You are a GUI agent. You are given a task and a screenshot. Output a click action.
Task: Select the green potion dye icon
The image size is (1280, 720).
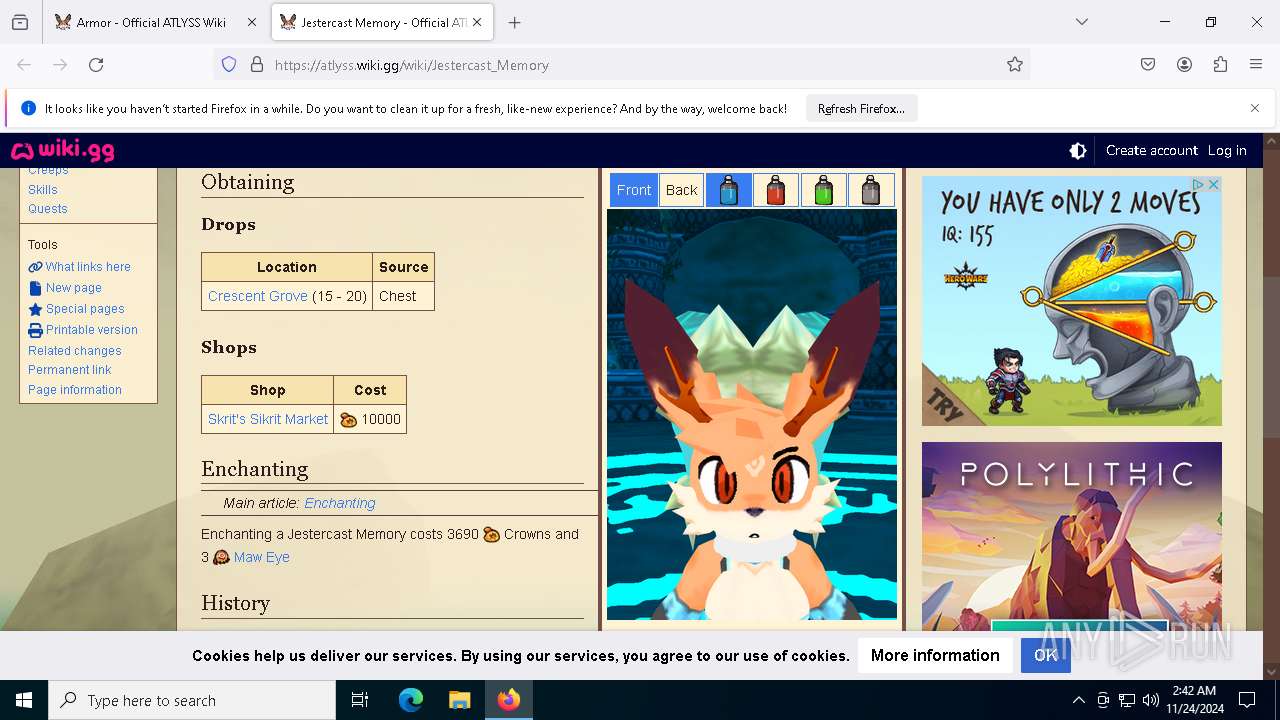[x=824, y=190]
